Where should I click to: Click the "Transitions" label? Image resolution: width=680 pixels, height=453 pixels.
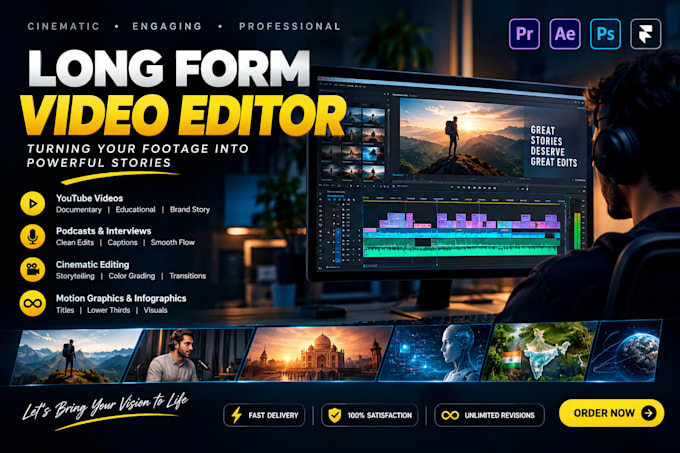(187, 276)
